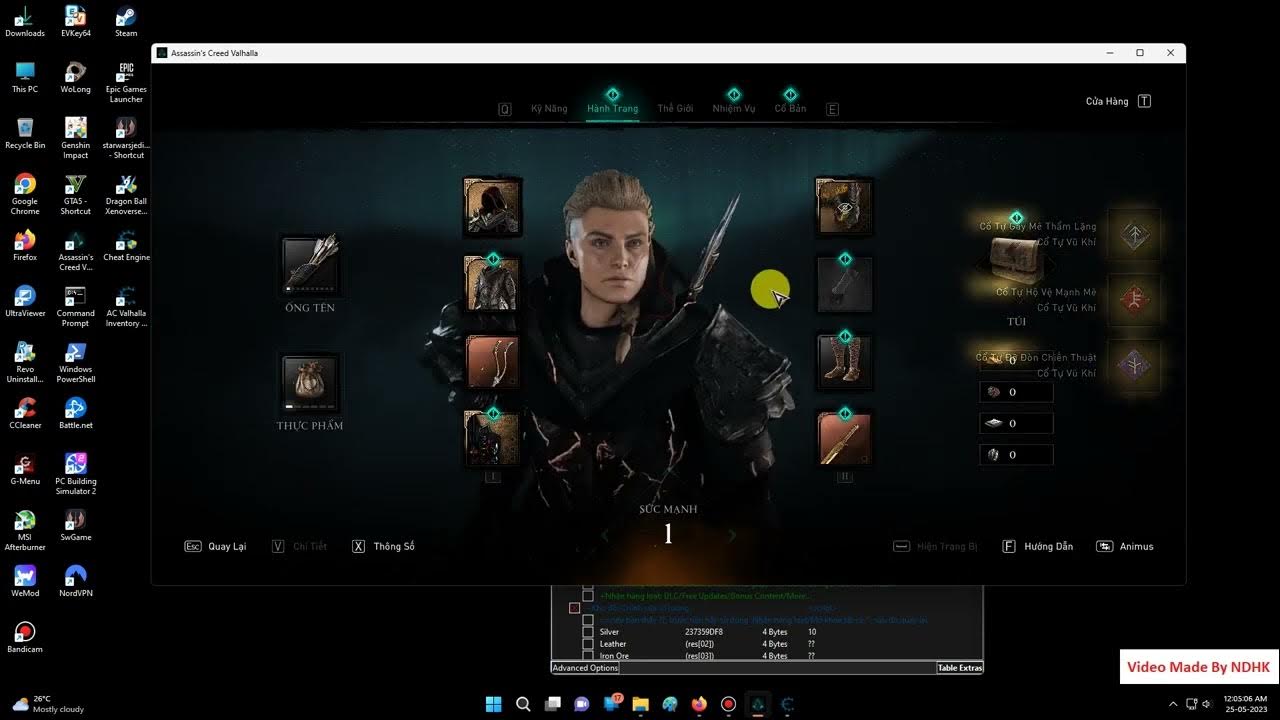The image size is (1280, 720).
Task: Open the Animus menu
Action: pos(1125,547)
